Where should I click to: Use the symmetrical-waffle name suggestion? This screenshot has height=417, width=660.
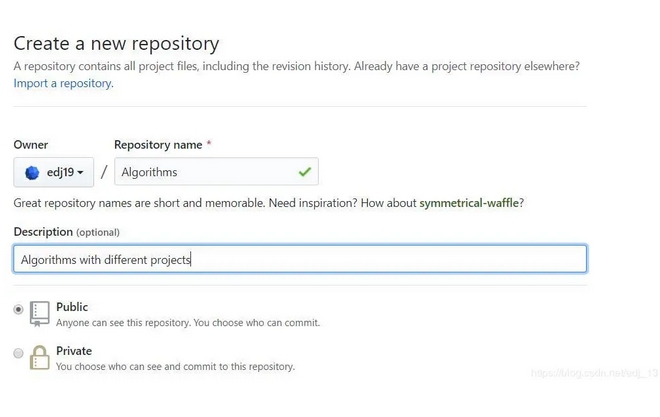(469, 203)
